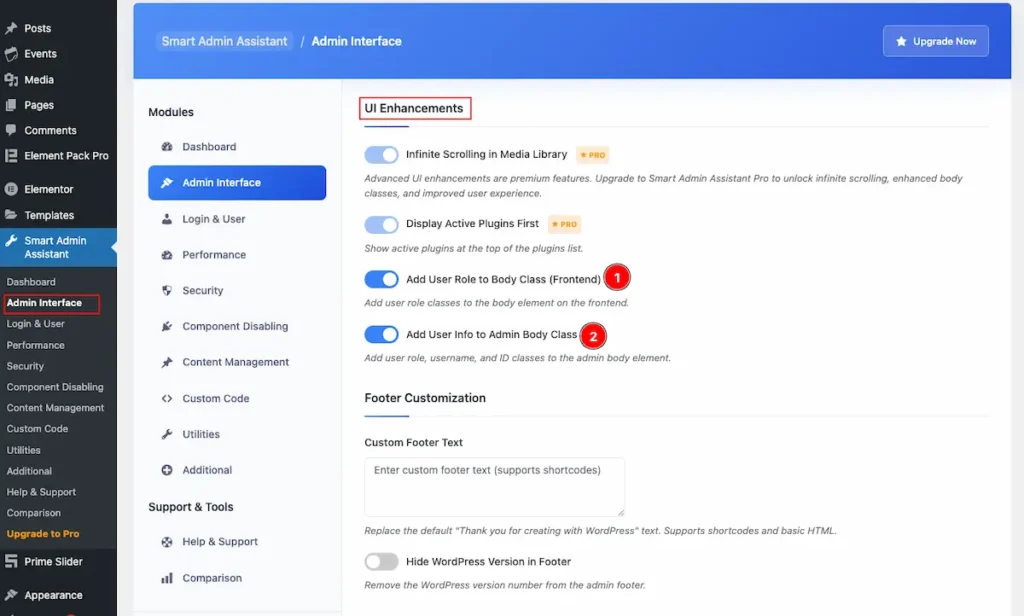Click the Performance module icon

click(167, 255)
